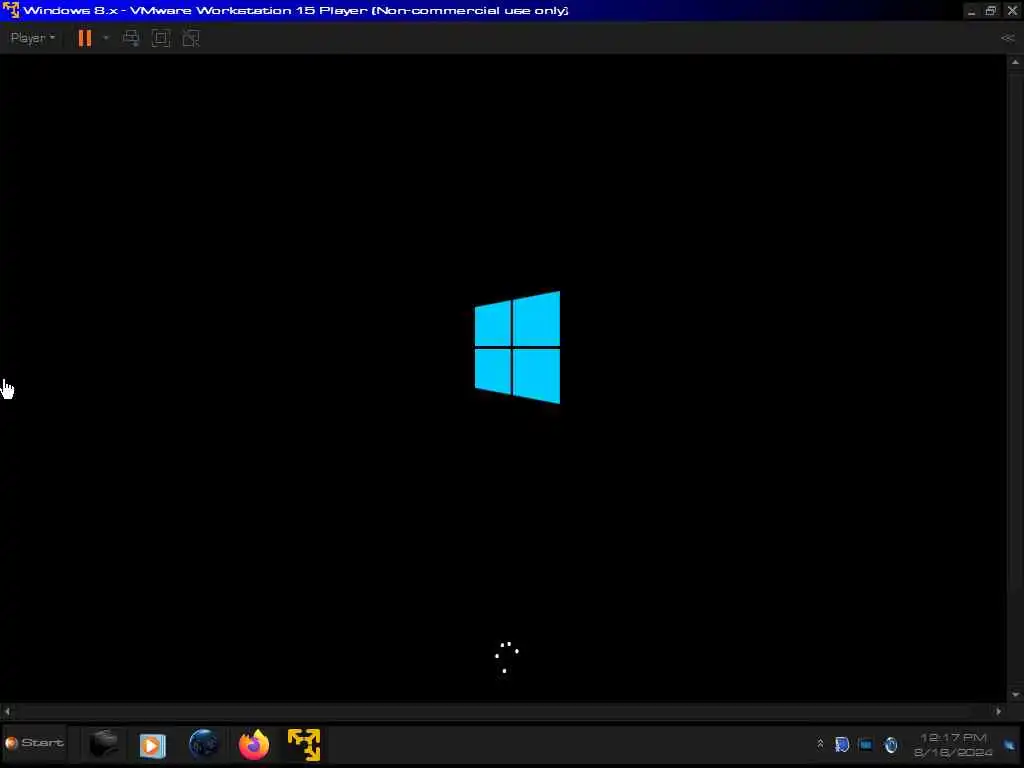
Task: Open the taskbar clock and date
Action: [953, 745]
